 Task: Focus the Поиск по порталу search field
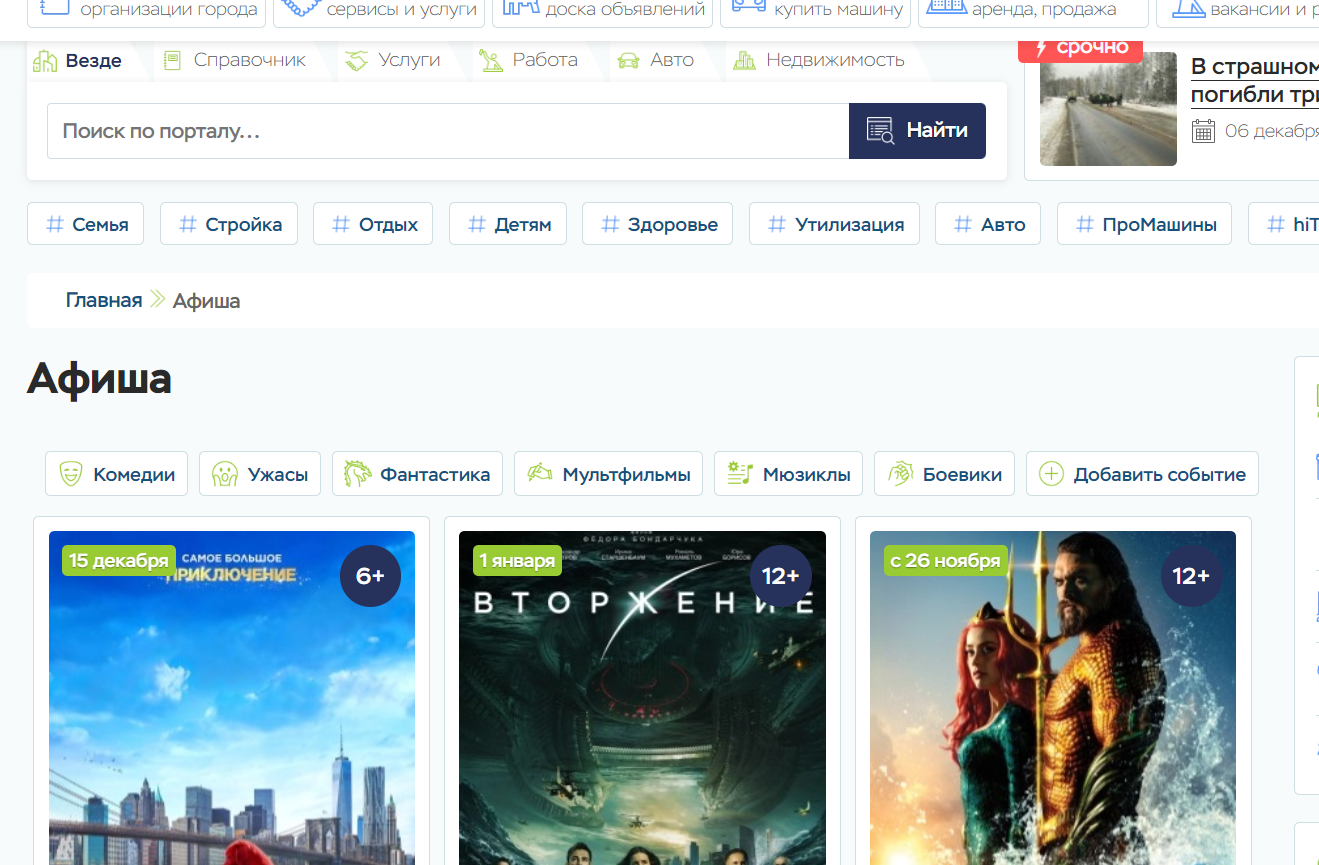(x=447, y=131)
